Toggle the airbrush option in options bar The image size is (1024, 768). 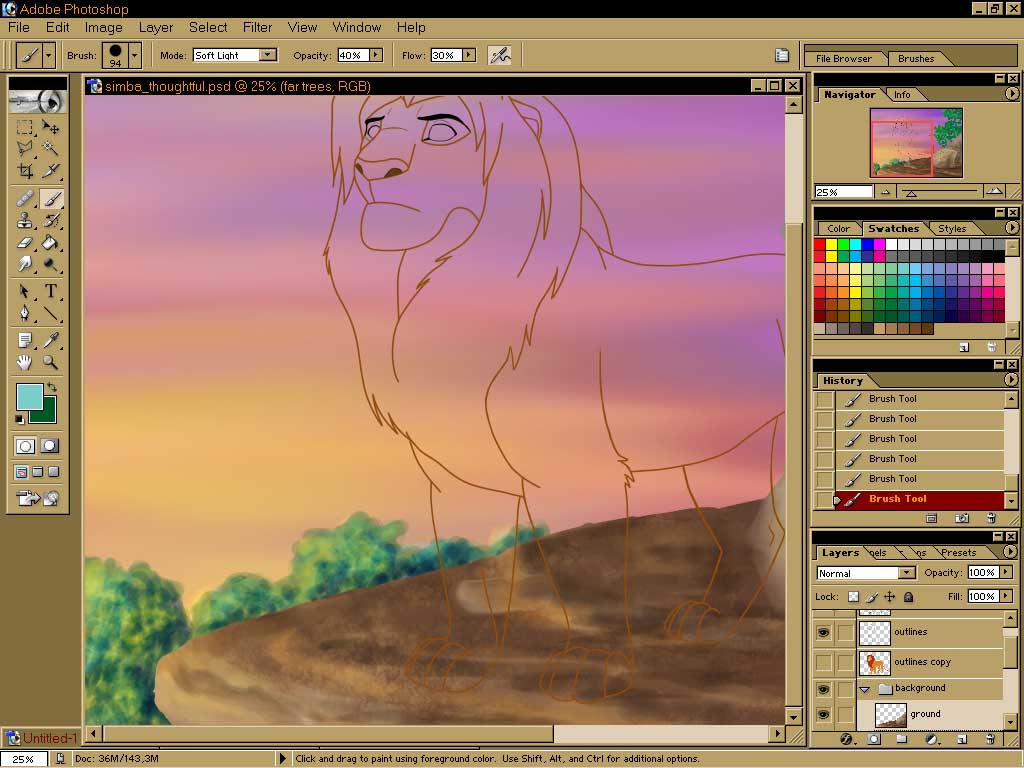tap(499, 55)
